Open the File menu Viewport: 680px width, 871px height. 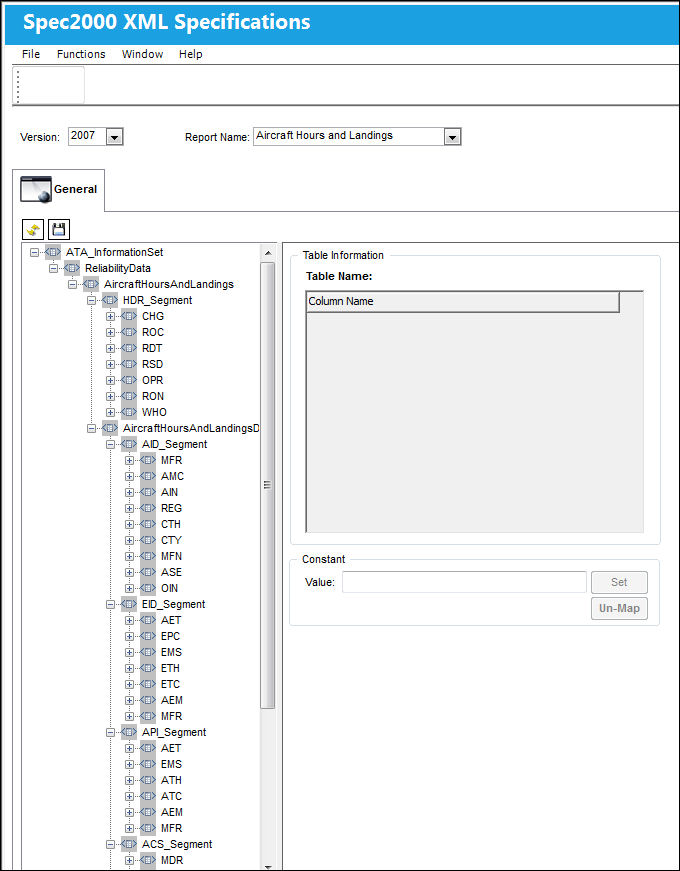(x=31, y=54)
